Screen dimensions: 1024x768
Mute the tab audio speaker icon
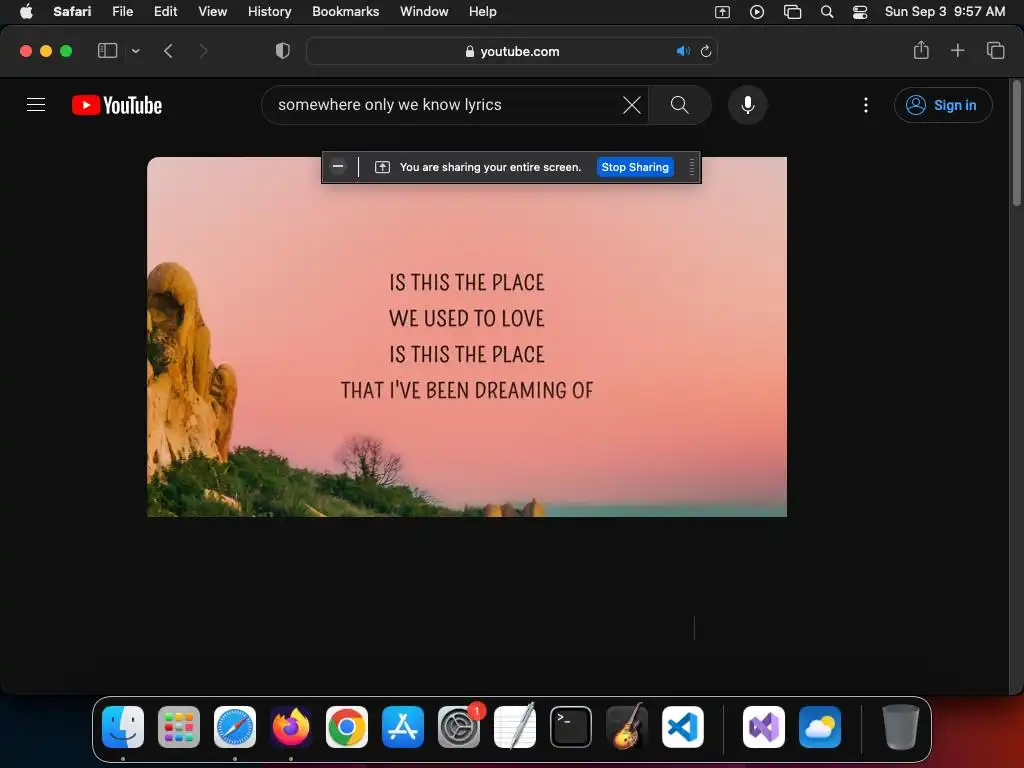683,51
